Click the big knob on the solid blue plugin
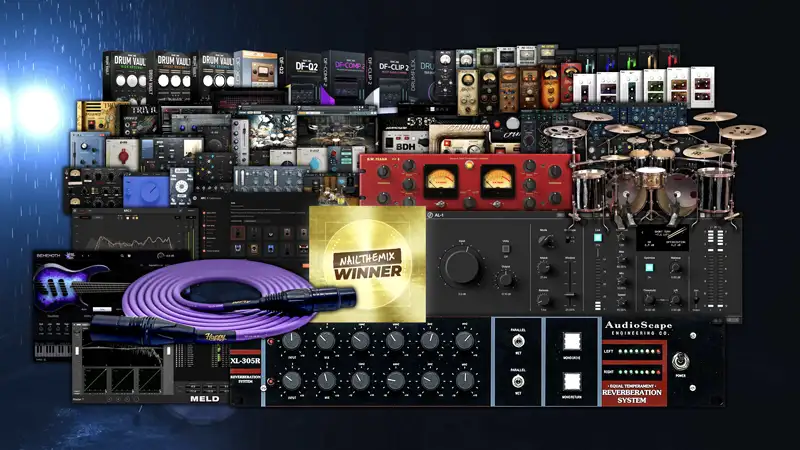 tap(150, 190)
